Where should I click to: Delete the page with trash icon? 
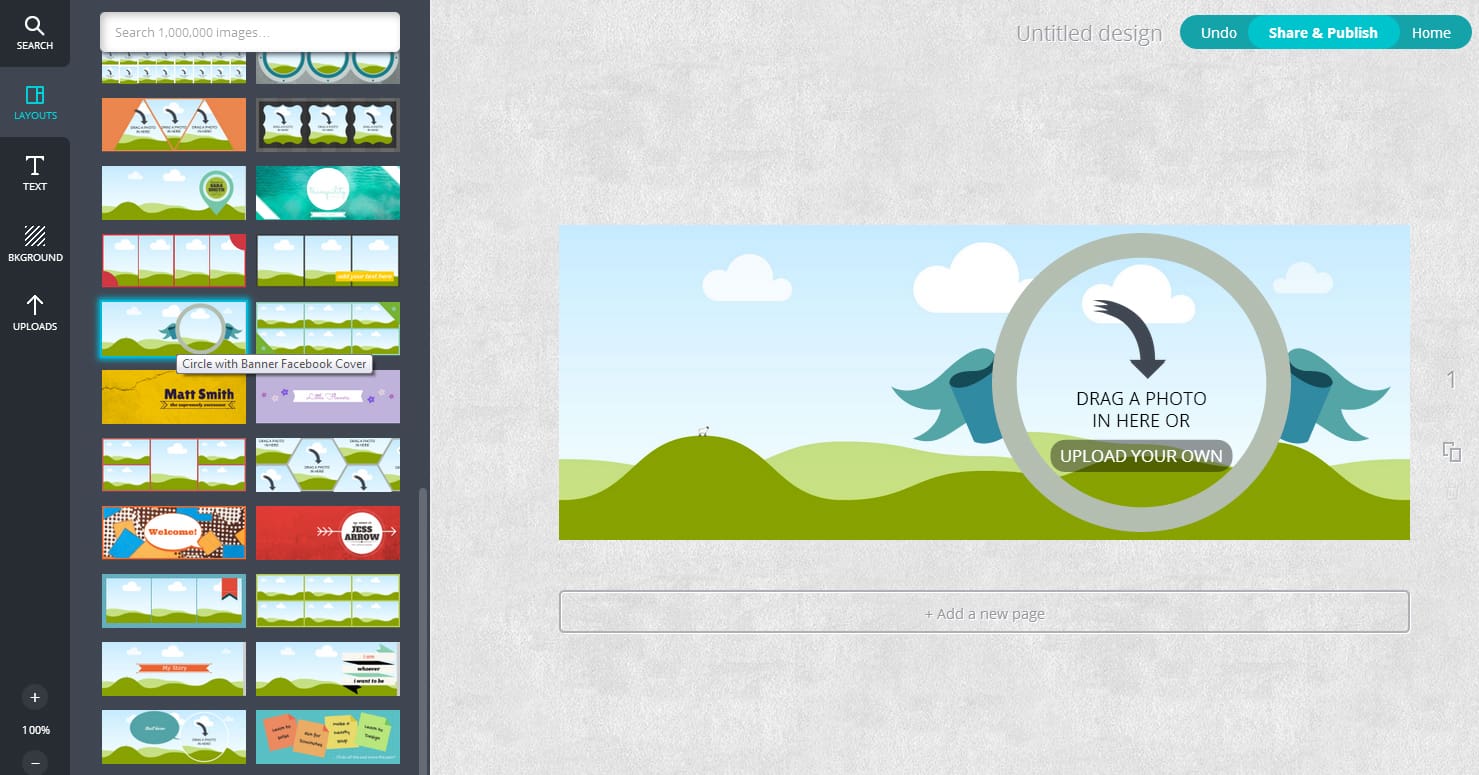tap(1452, 492)
